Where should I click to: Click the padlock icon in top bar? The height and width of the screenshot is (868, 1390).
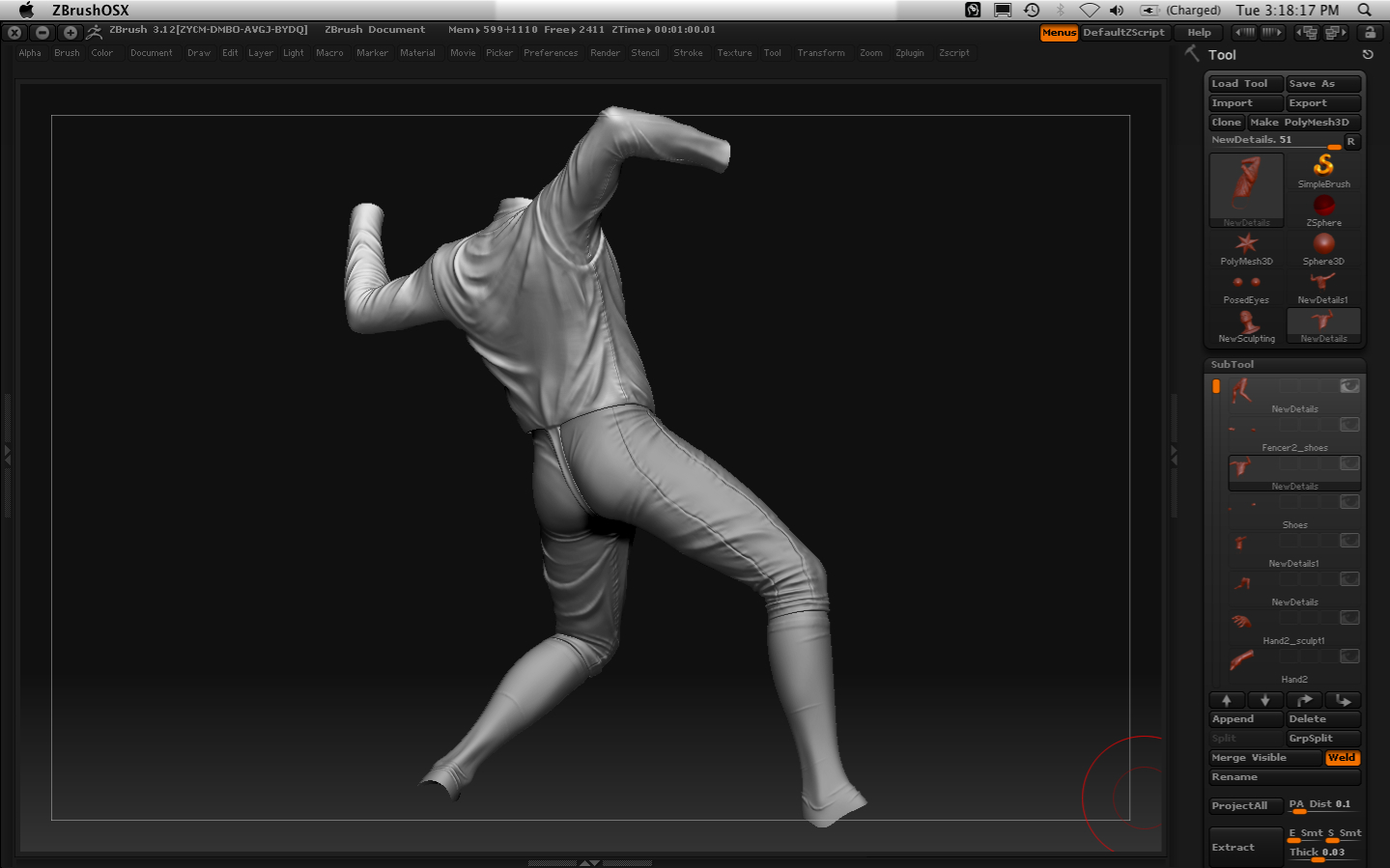click(x=1370, y=33)
